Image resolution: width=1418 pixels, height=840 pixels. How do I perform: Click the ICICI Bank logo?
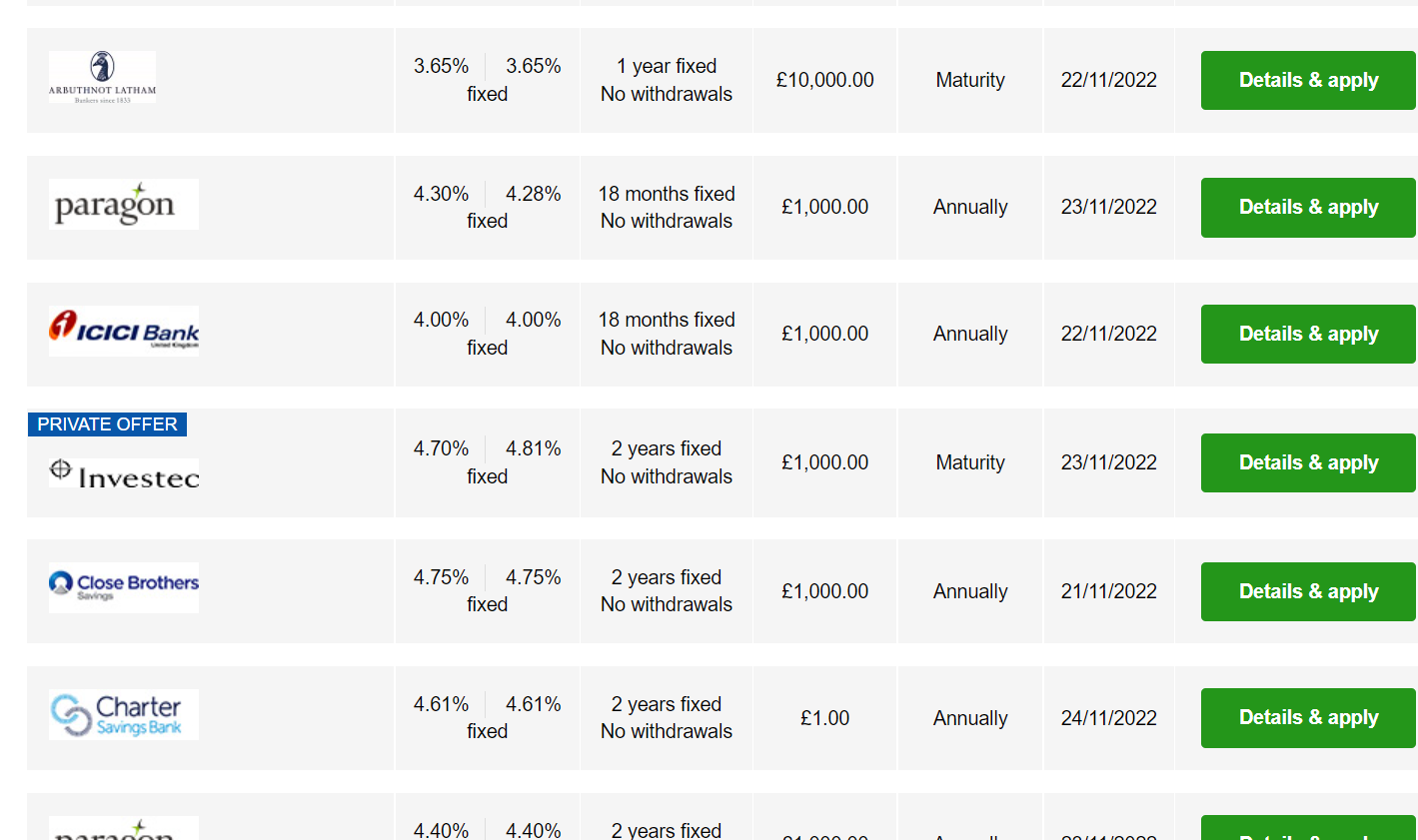coord(124,331)
